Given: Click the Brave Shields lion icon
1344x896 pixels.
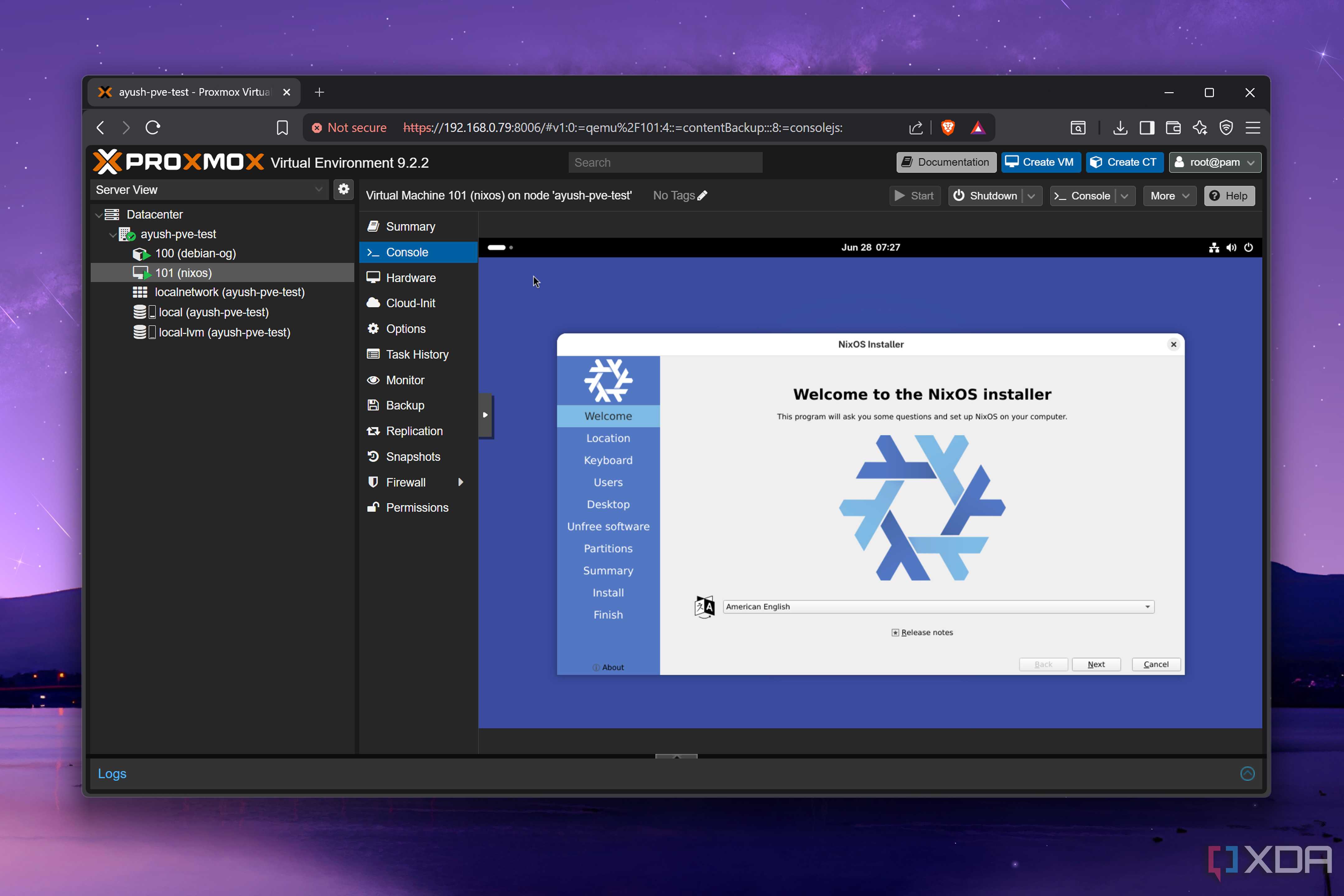Looking at the screenshot, I should 948,128.
